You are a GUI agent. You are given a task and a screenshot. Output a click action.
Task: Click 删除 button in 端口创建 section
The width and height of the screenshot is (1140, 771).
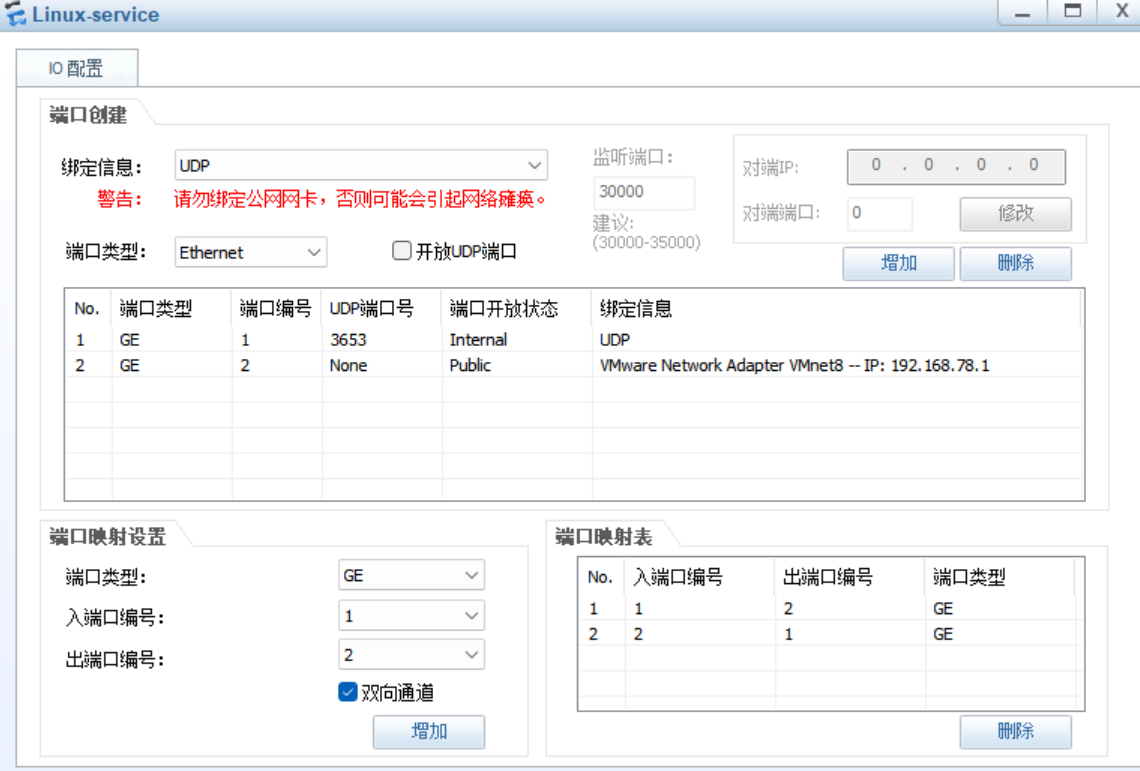[1015, 263]
